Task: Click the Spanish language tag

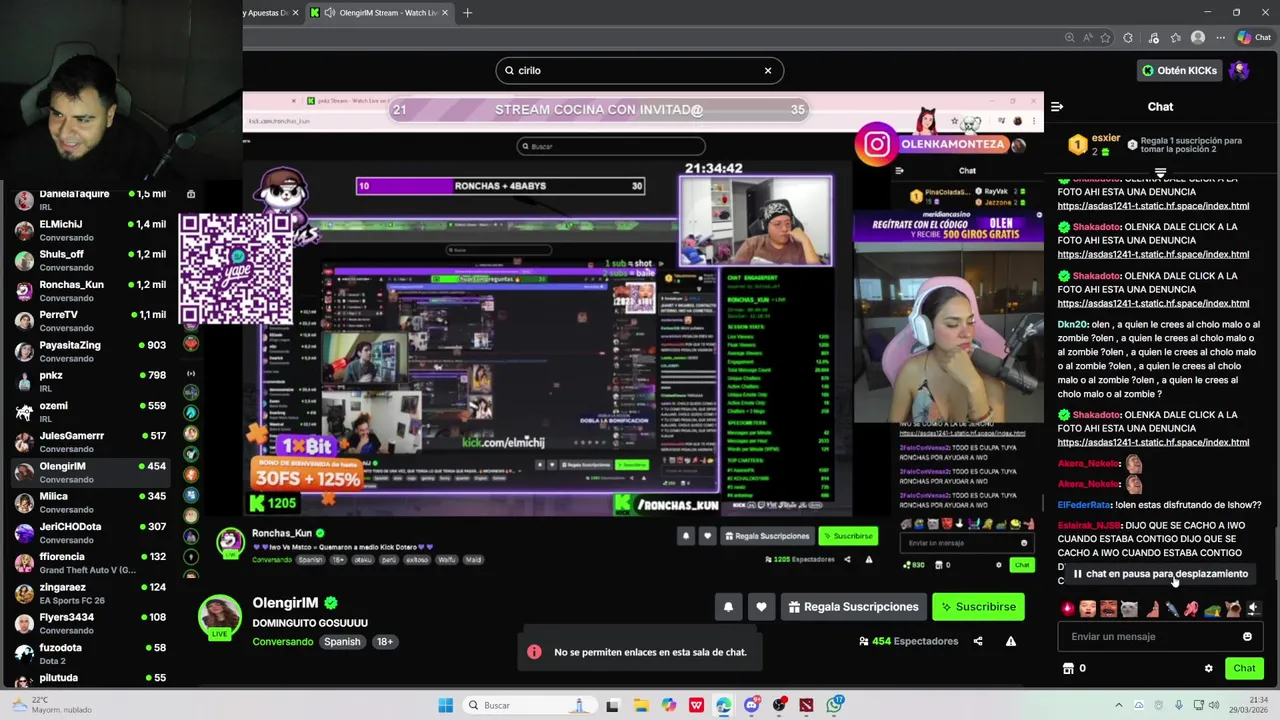Action: (342, 642)
